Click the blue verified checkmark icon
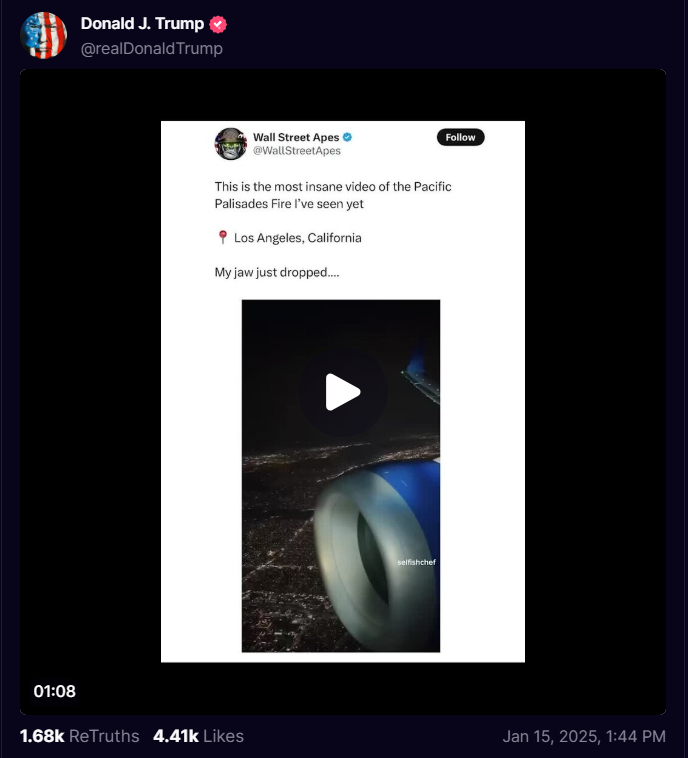 347,137
